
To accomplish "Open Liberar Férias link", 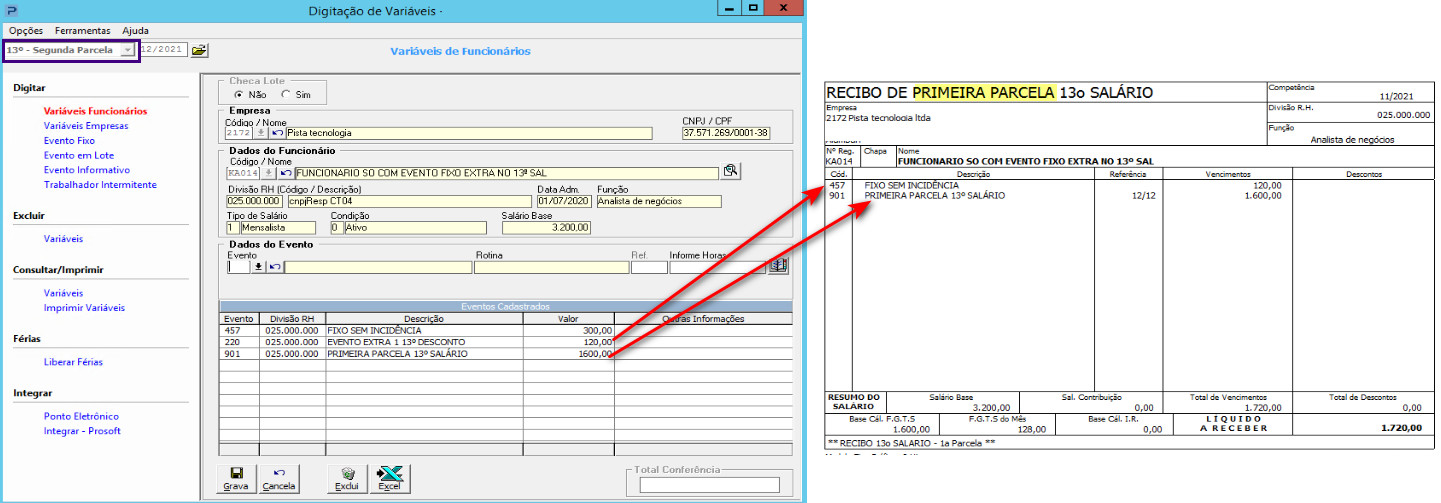I will (x=73, y=362).
